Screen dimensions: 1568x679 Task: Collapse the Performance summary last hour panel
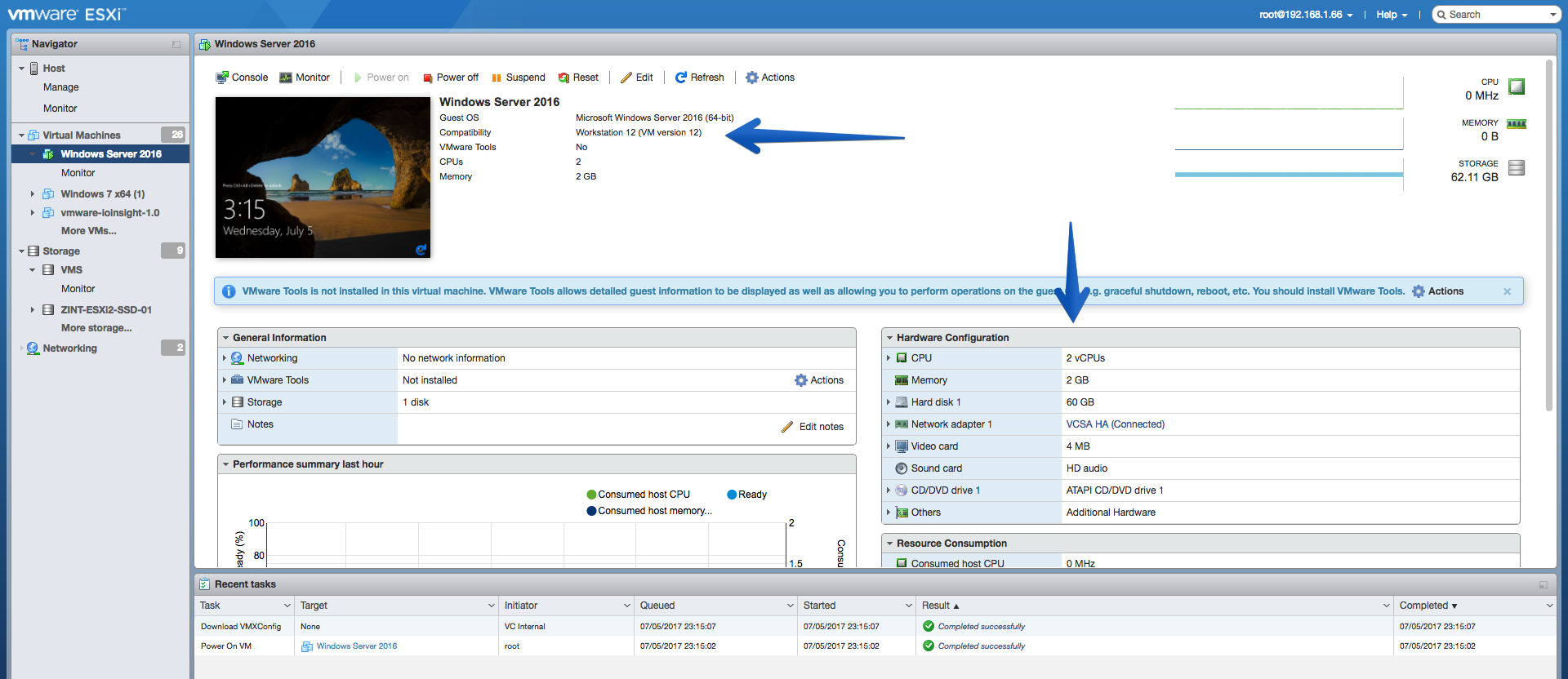click(x=225, y=464)
